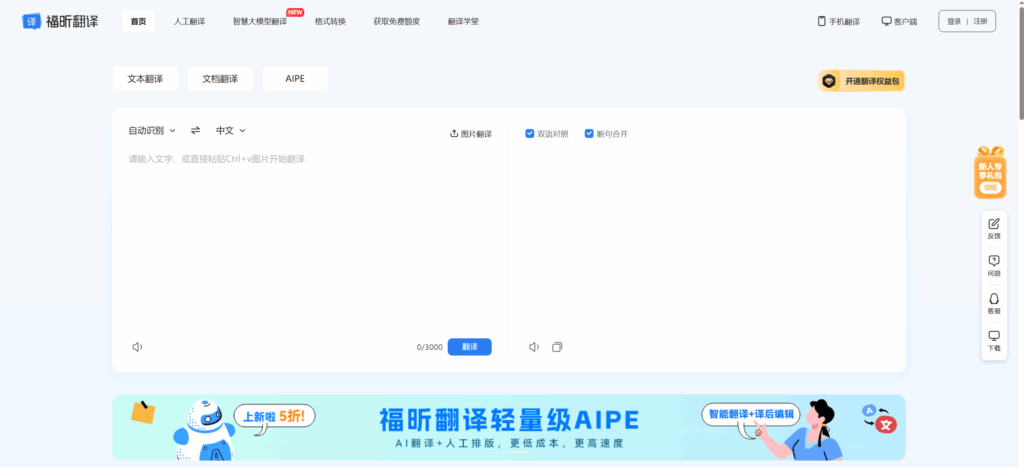Play source text audio speaker icon
1024x467 pixels.
click(x=137, y=347)
